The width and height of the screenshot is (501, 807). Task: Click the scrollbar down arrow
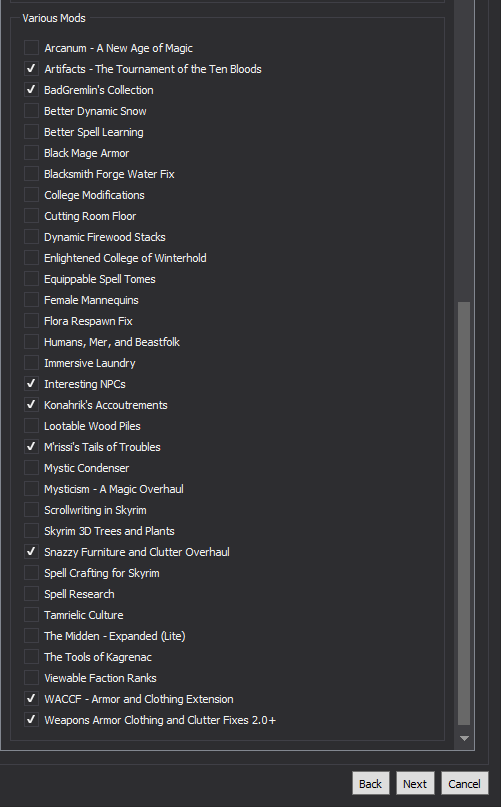464,738
